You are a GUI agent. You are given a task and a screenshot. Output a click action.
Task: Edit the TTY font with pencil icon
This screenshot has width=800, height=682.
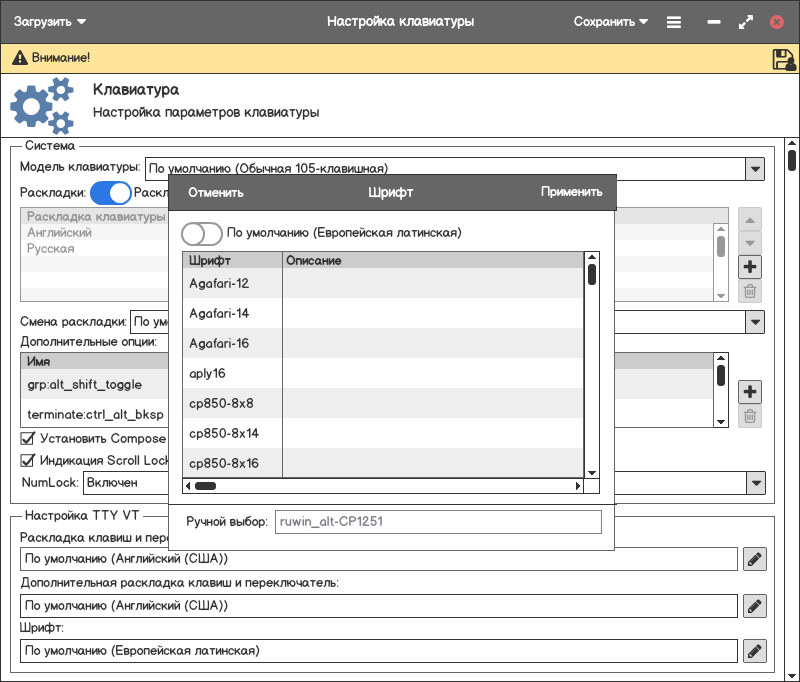pos(755,651)
